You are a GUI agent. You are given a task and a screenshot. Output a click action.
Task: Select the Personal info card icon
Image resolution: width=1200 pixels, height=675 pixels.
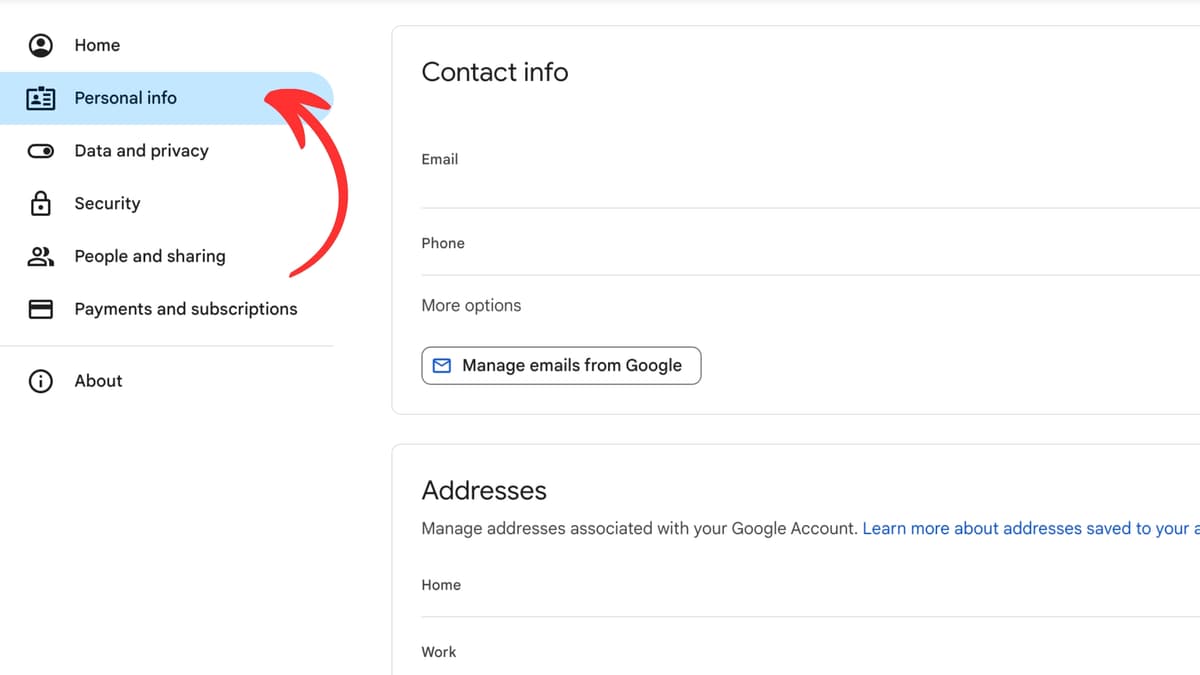[40, 98]
